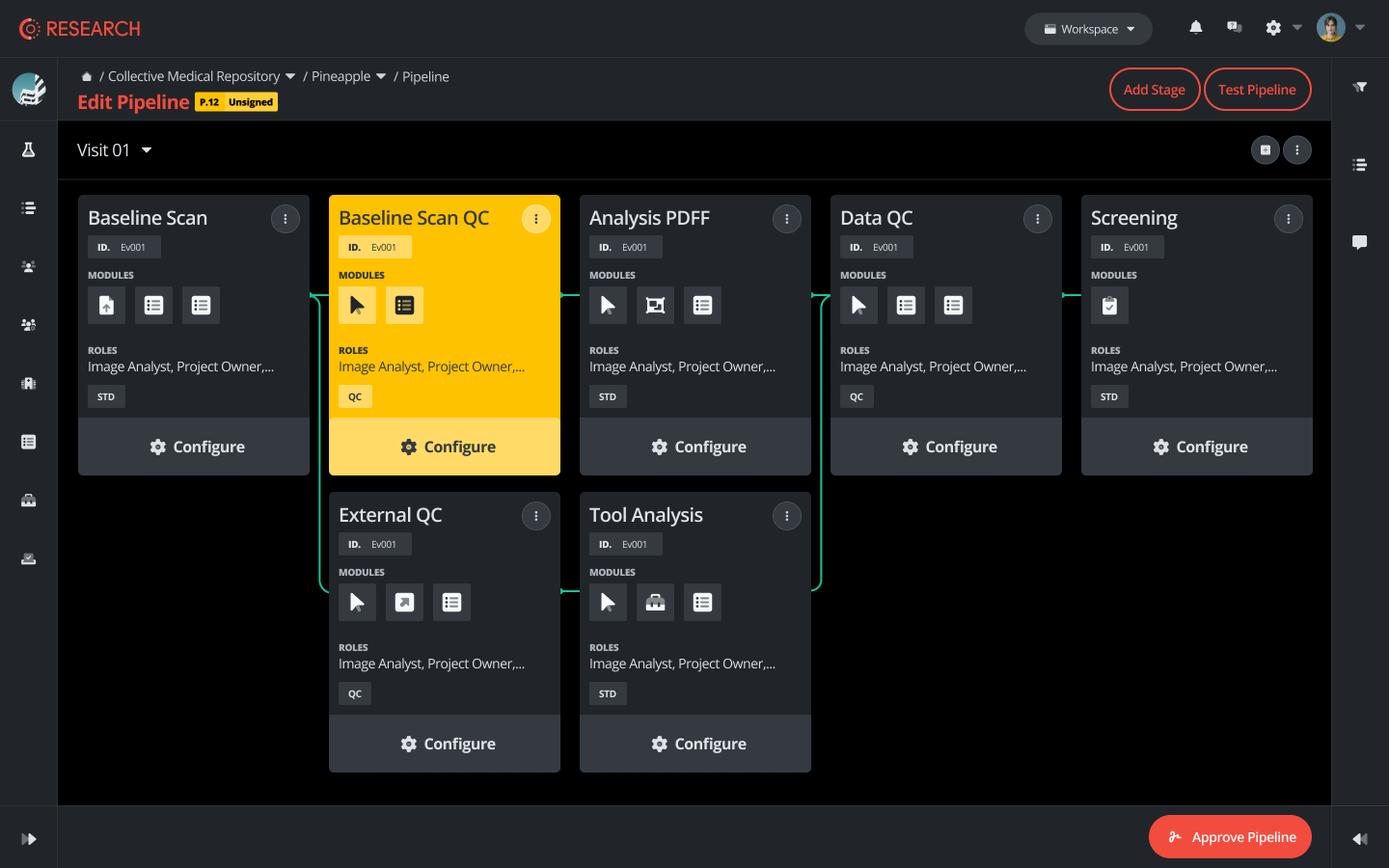Image resolution: width=1389 pixels, height=868 pixels.
Task: Expand Collective Medical Repository breadcrumb dropdown
Action: click(290, 77)
